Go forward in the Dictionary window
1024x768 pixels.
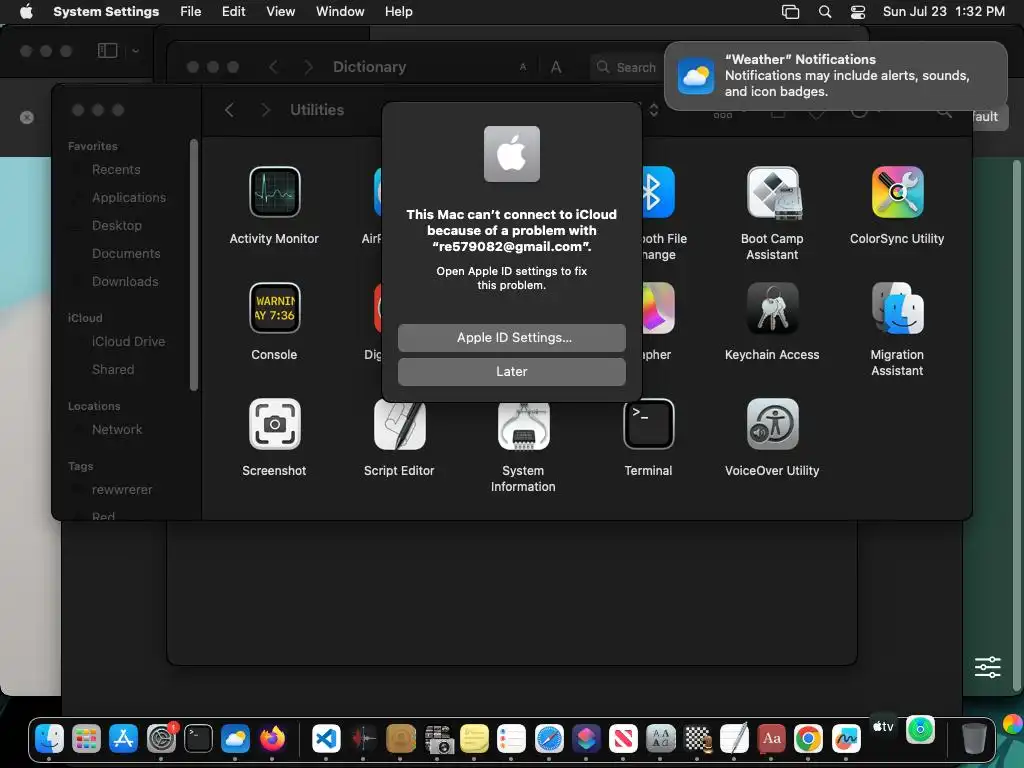[309, 67]
